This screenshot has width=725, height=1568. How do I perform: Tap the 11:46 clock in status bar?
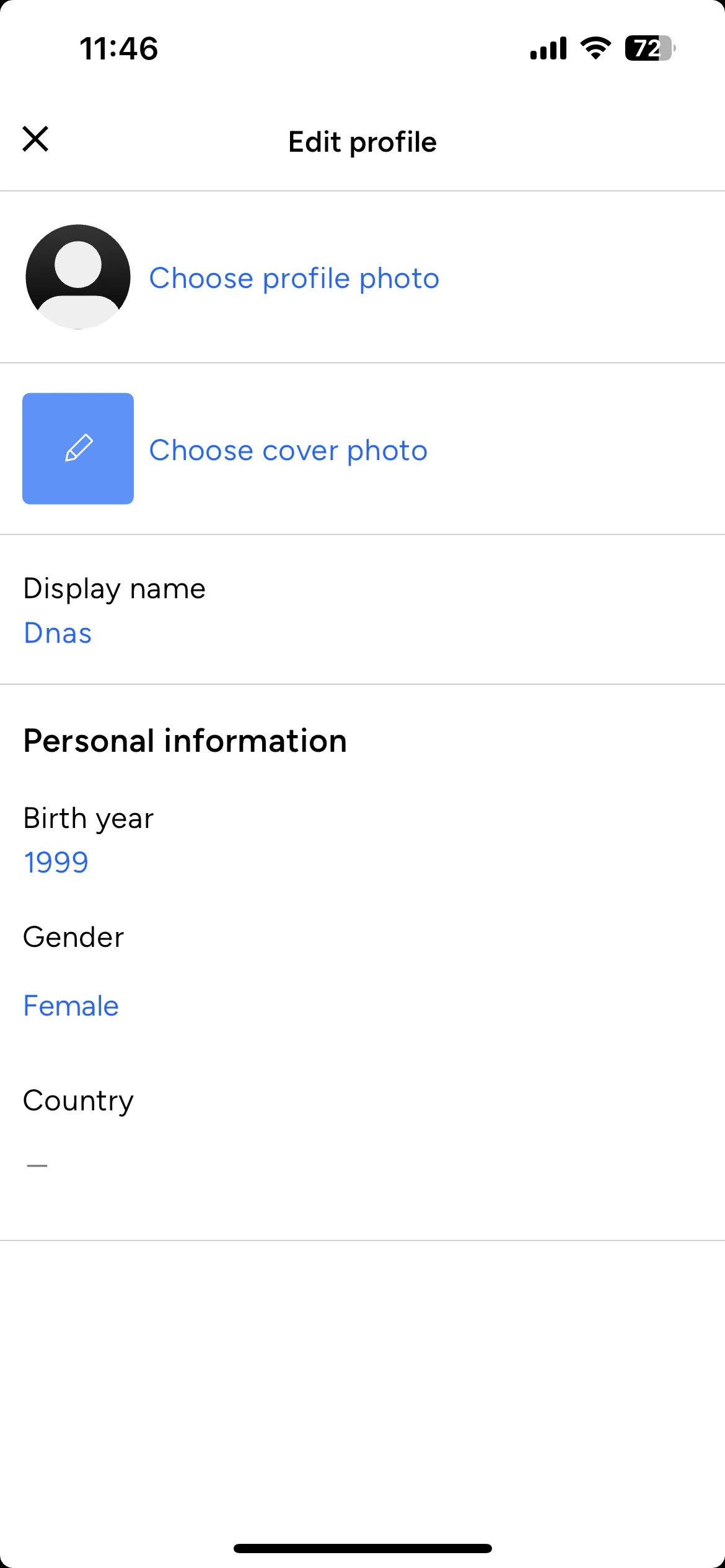[x=119, y=48]
